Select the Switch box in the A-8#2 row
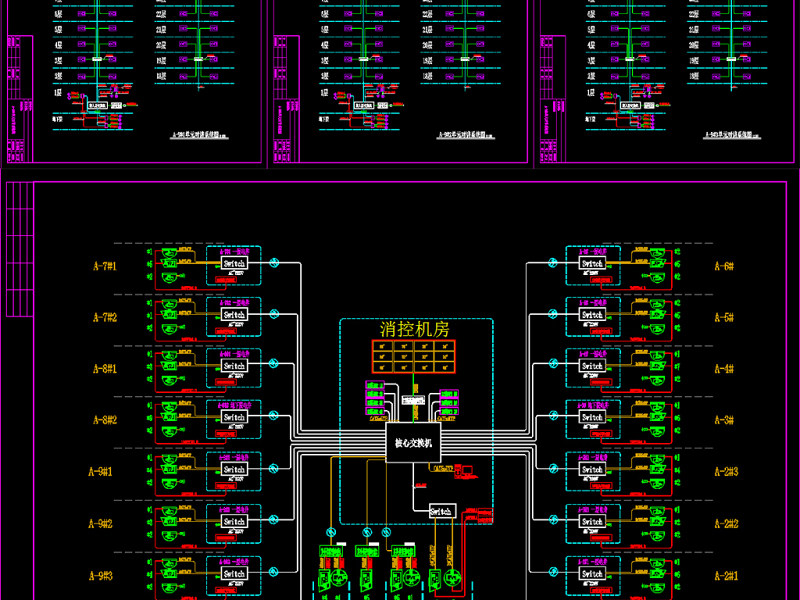This screenshot has height=600, width=800. (x=234, y=417)
